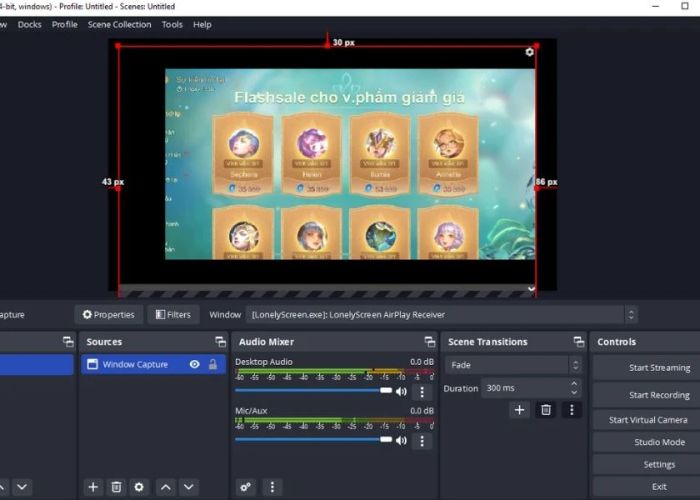Click the preview canvas game thumbnail

click(350, 164)
